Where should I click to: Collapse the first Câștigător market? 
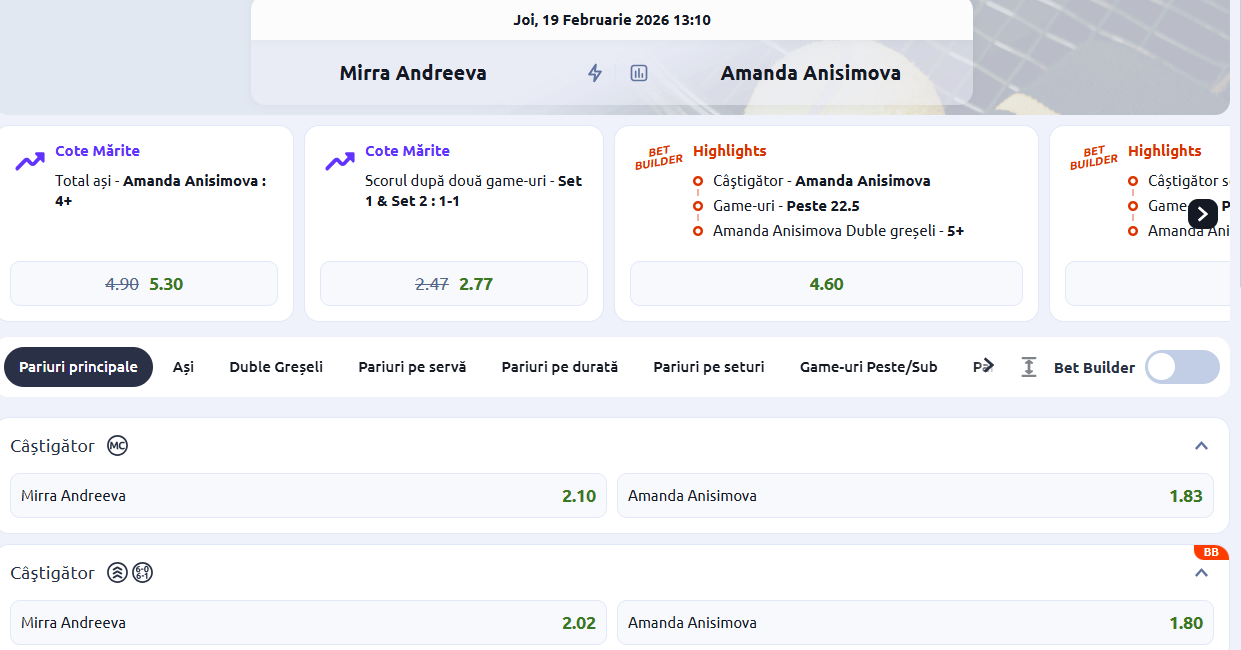click(1201, 446)
